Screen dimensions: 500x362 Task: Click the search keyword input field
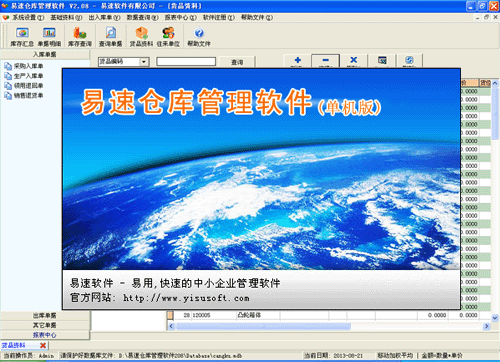pos(186,62)
